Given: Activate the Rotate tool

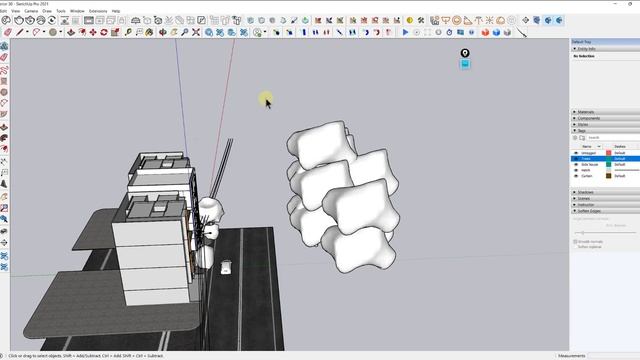Looking at the screenshot, I should tap(104, 32).
